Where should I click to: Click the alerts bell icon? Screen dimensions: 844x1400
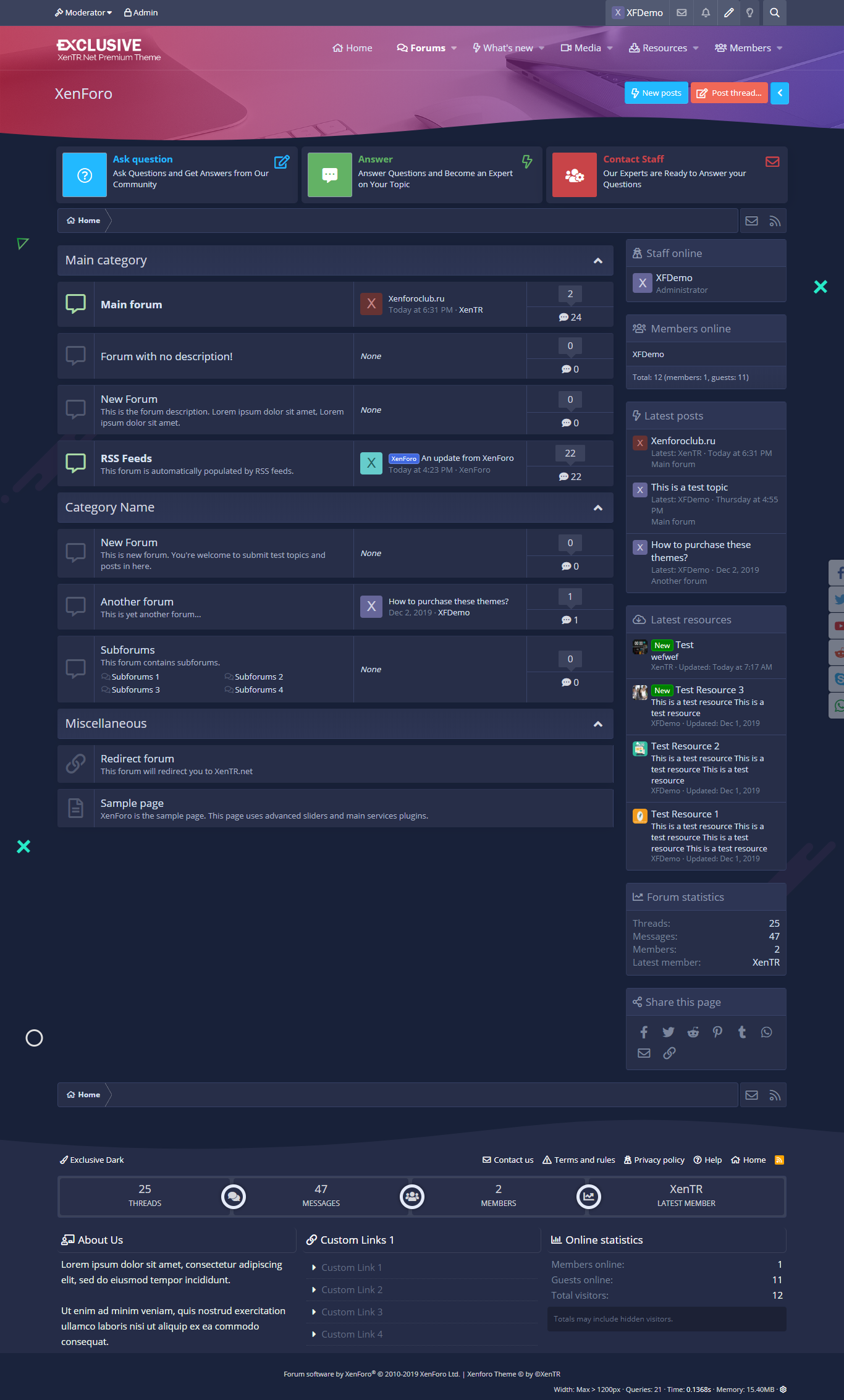click(706, 12)
